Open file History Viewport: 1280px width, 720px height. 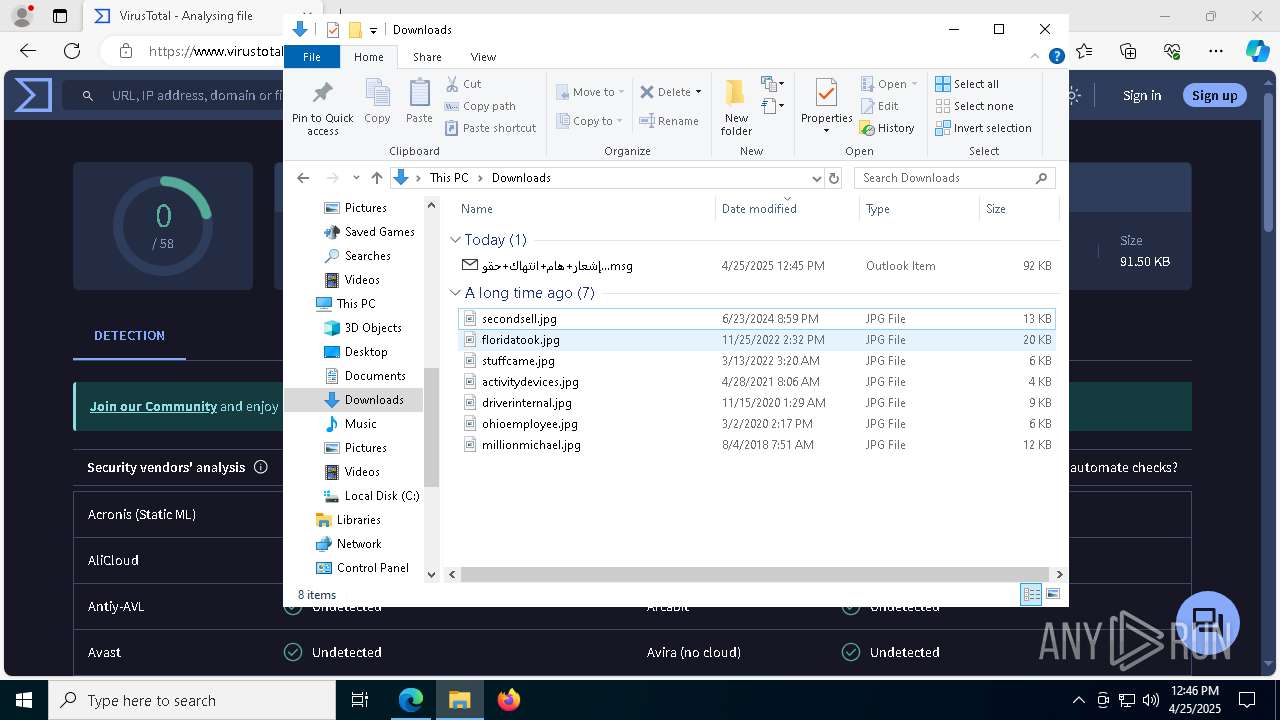click(887, 128)
